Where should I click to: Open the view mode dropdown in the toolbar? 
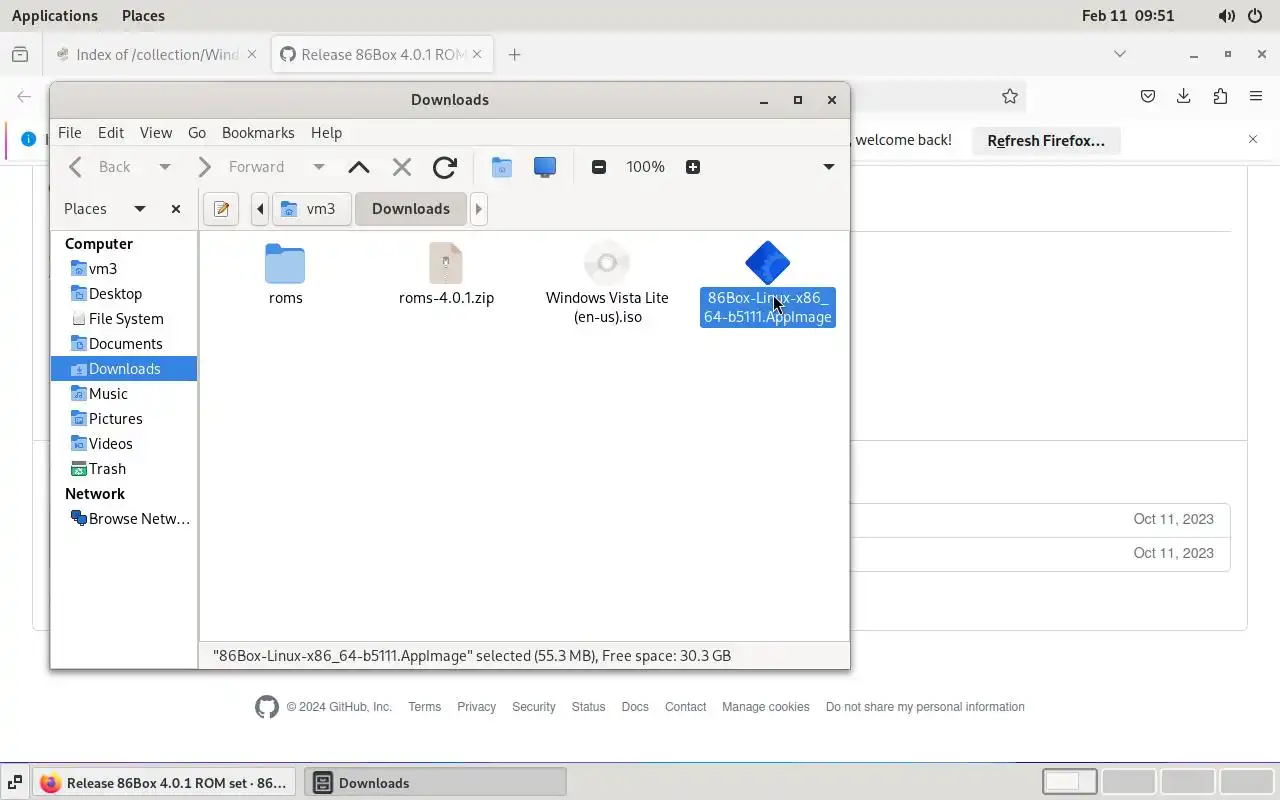click(829, 167)
